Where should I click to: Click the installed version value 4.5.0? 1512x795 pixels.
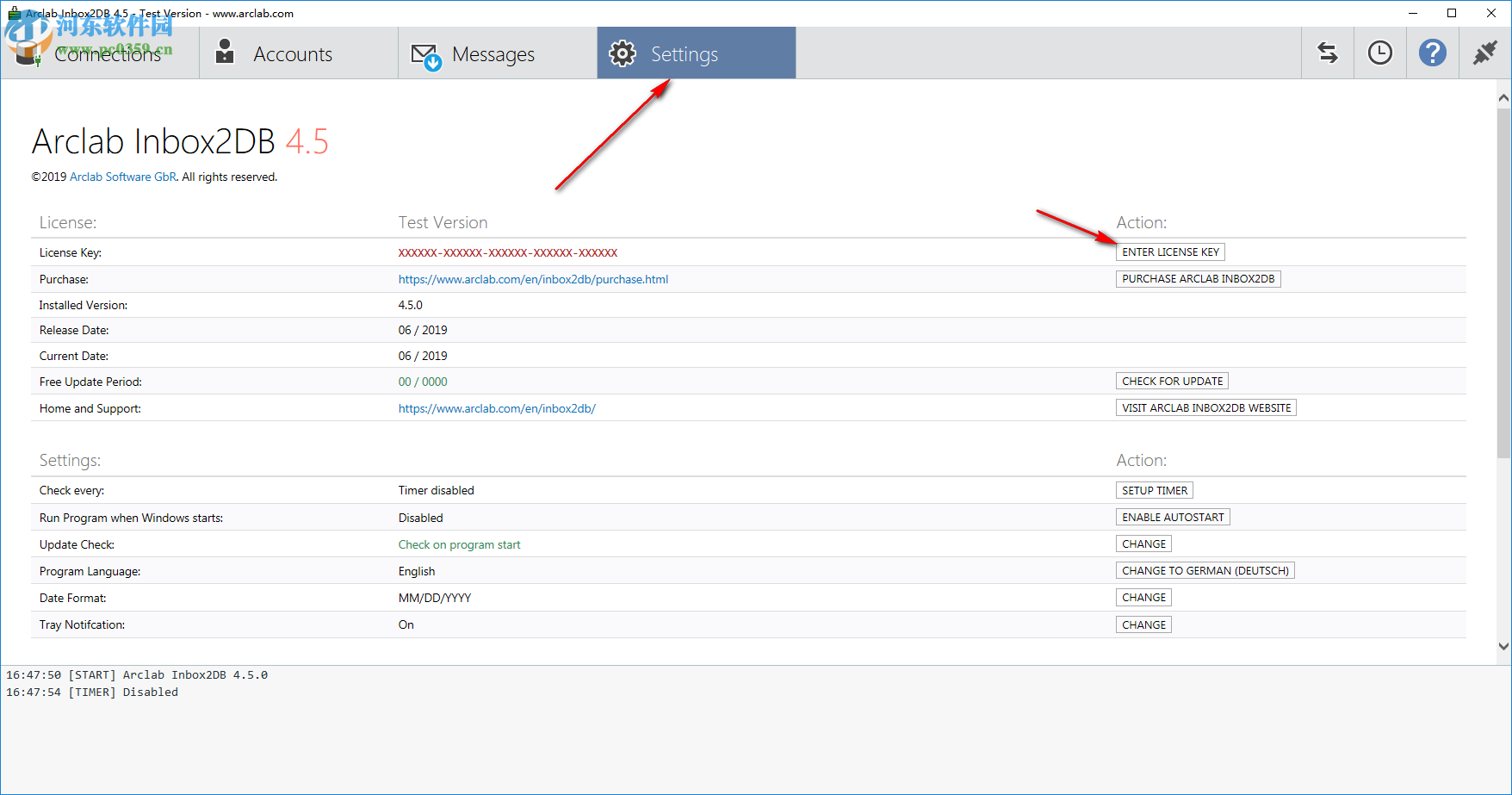pos(411,305)
